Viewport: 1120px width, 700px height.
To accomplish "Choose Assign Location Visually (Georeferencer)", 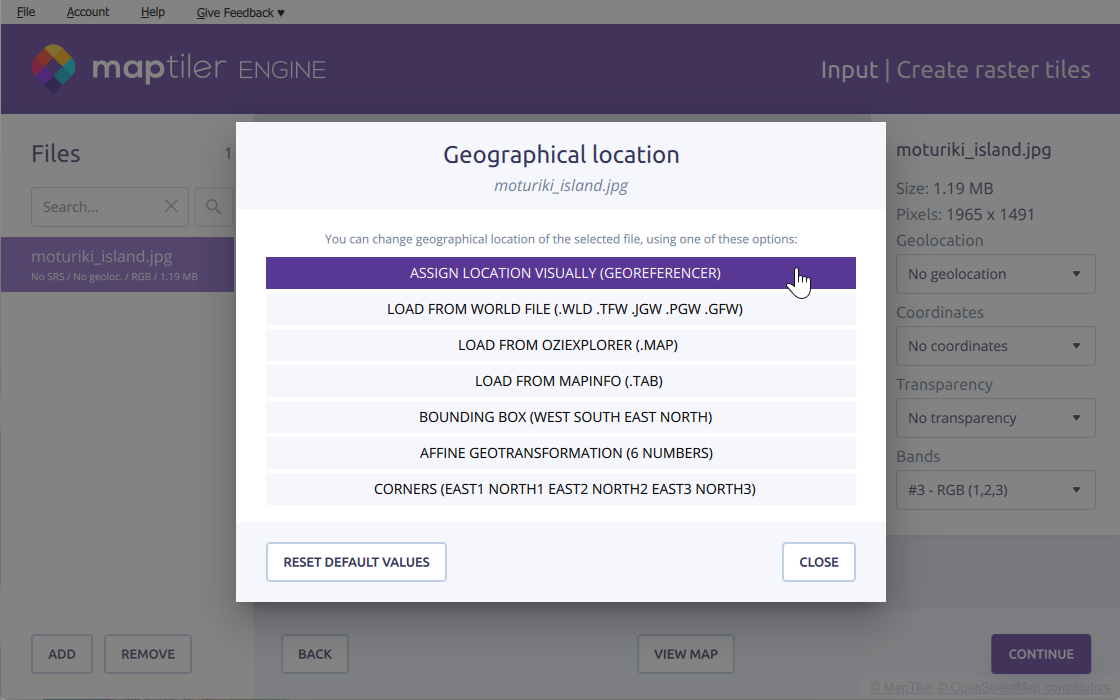I will (560, 273).
